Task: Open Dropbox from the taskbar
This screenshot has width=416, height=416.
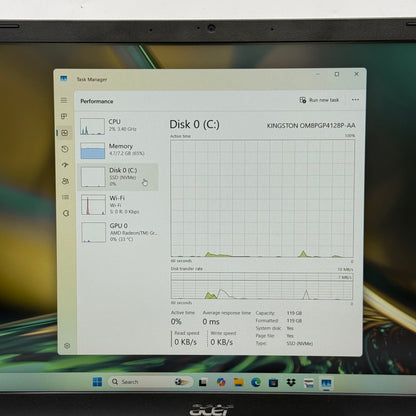Action: click(x=291, y=382)
